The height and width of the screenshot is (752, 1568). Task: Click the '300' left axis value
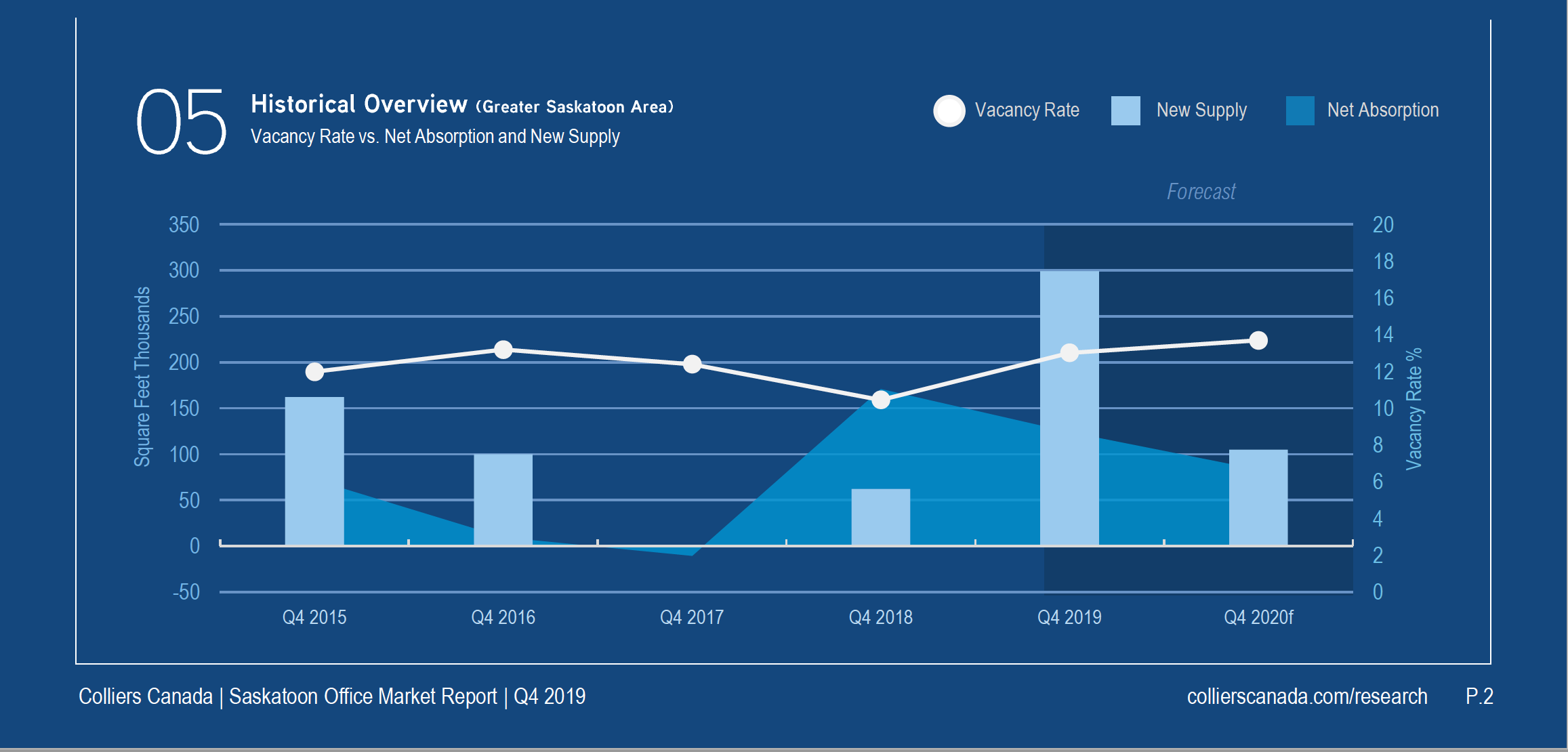click(x=184, y=270)
